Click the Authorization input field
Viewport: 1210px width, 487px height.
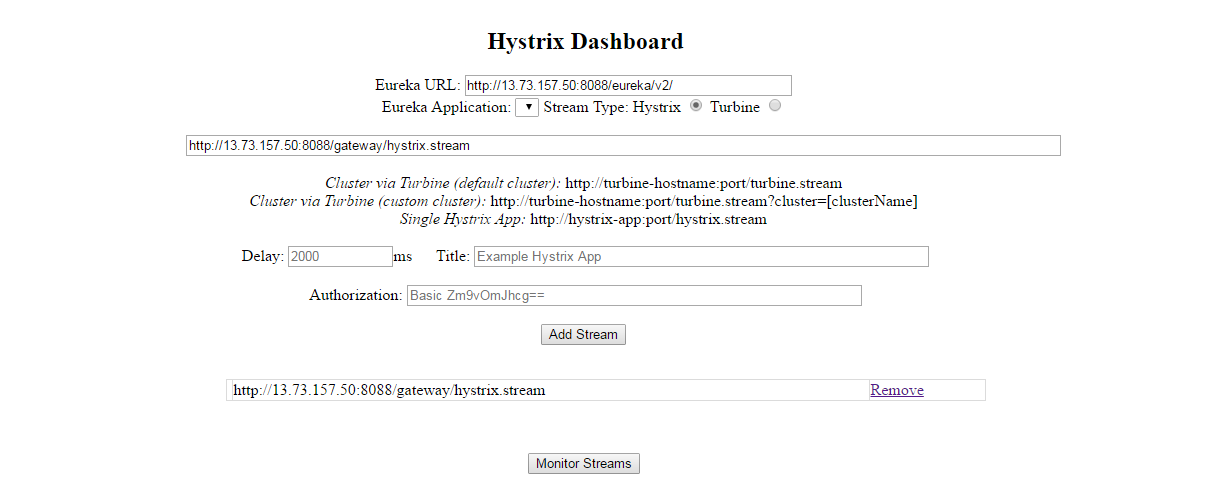pyautogui.click(x=634, y=296)
